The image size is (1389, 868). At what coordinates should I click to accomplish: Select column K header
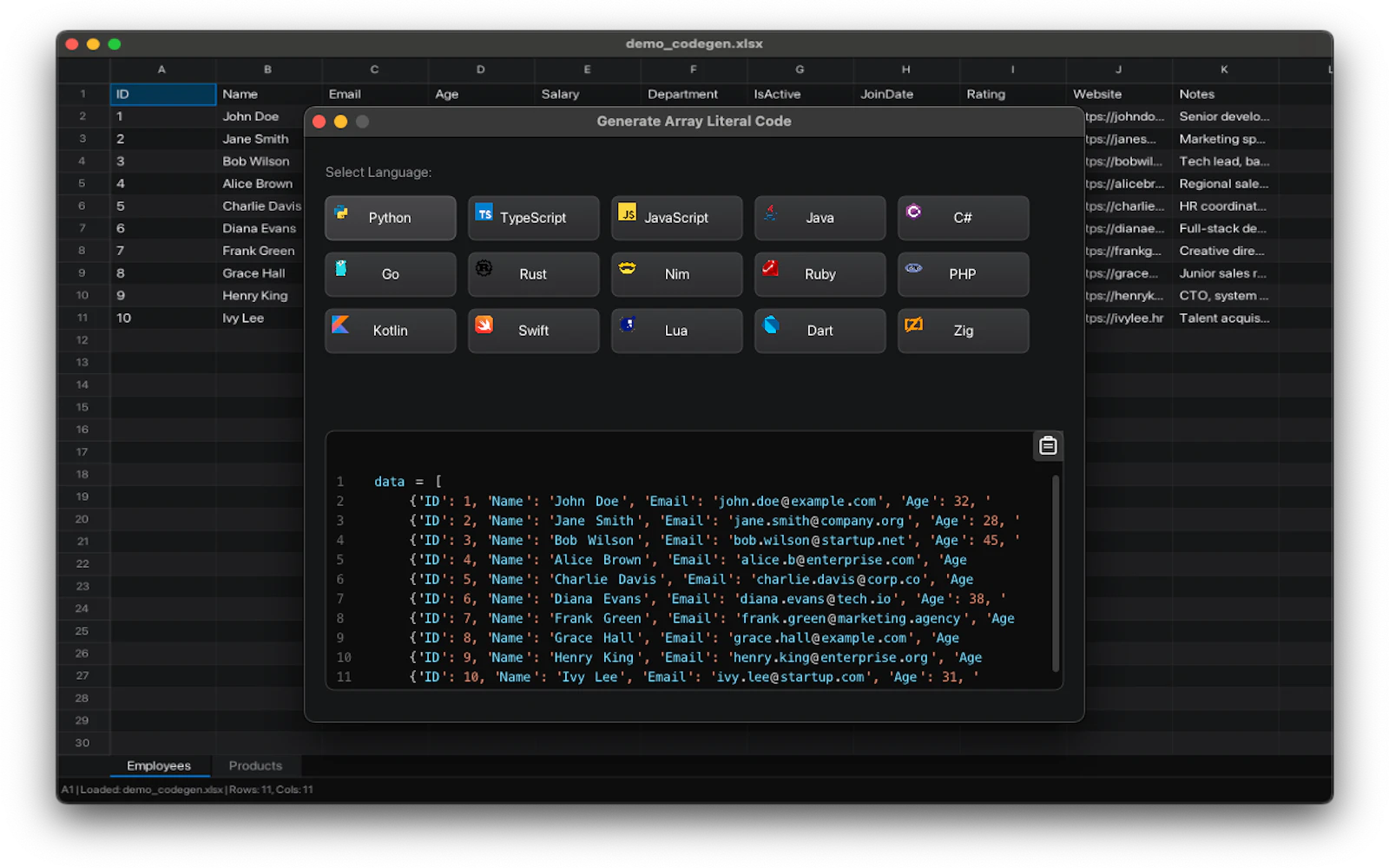tap(1225, 69)
